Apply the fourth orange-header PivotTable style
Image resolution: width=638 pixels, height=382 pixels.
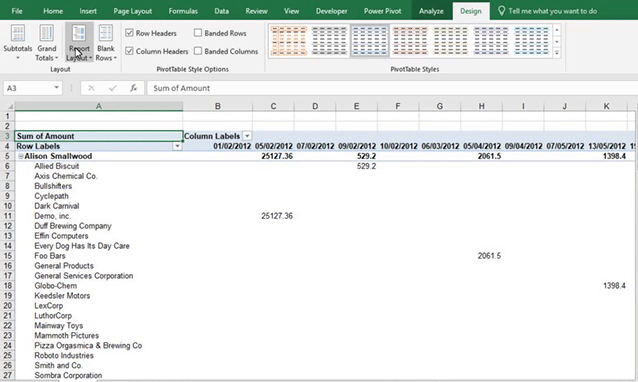[x=410, y=41]
